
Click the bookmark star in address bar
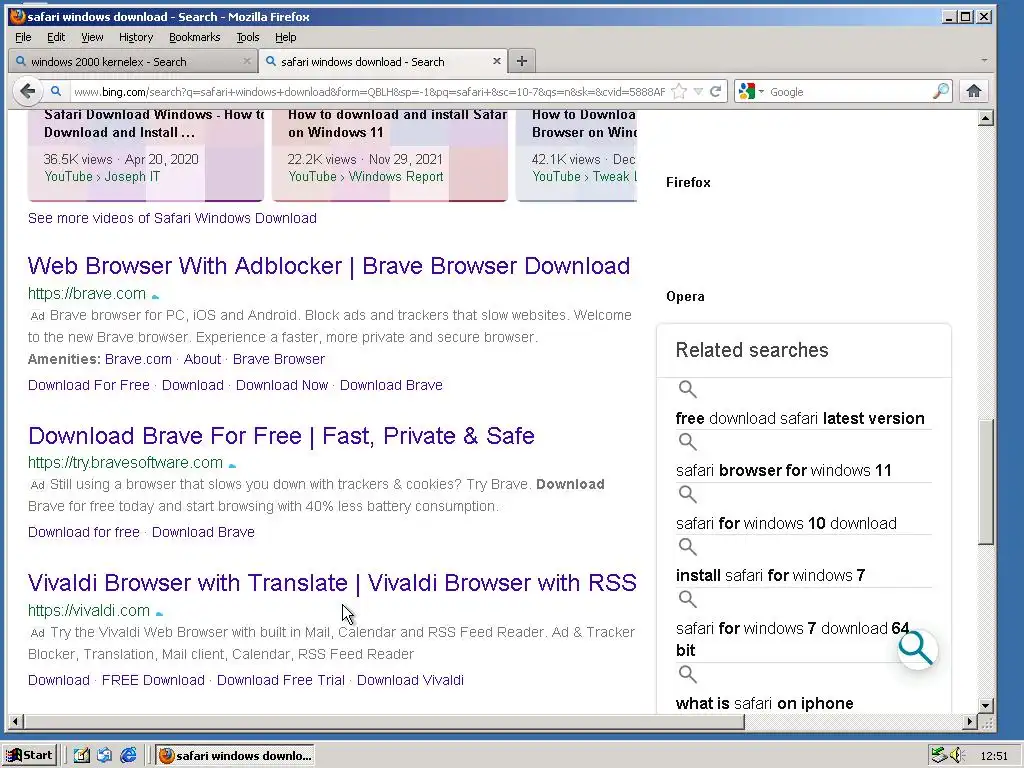point(679,91)
